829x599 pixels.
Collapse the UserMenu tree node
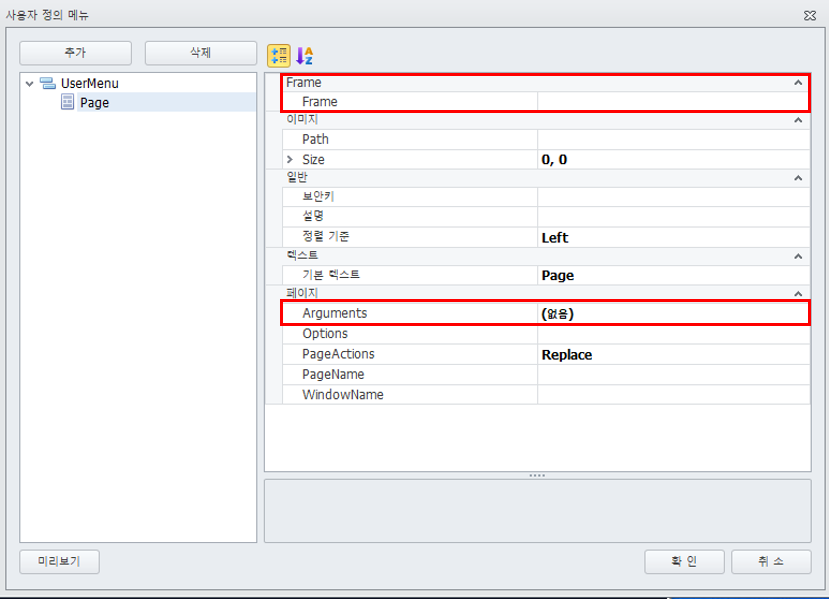[x=30, y=83]
